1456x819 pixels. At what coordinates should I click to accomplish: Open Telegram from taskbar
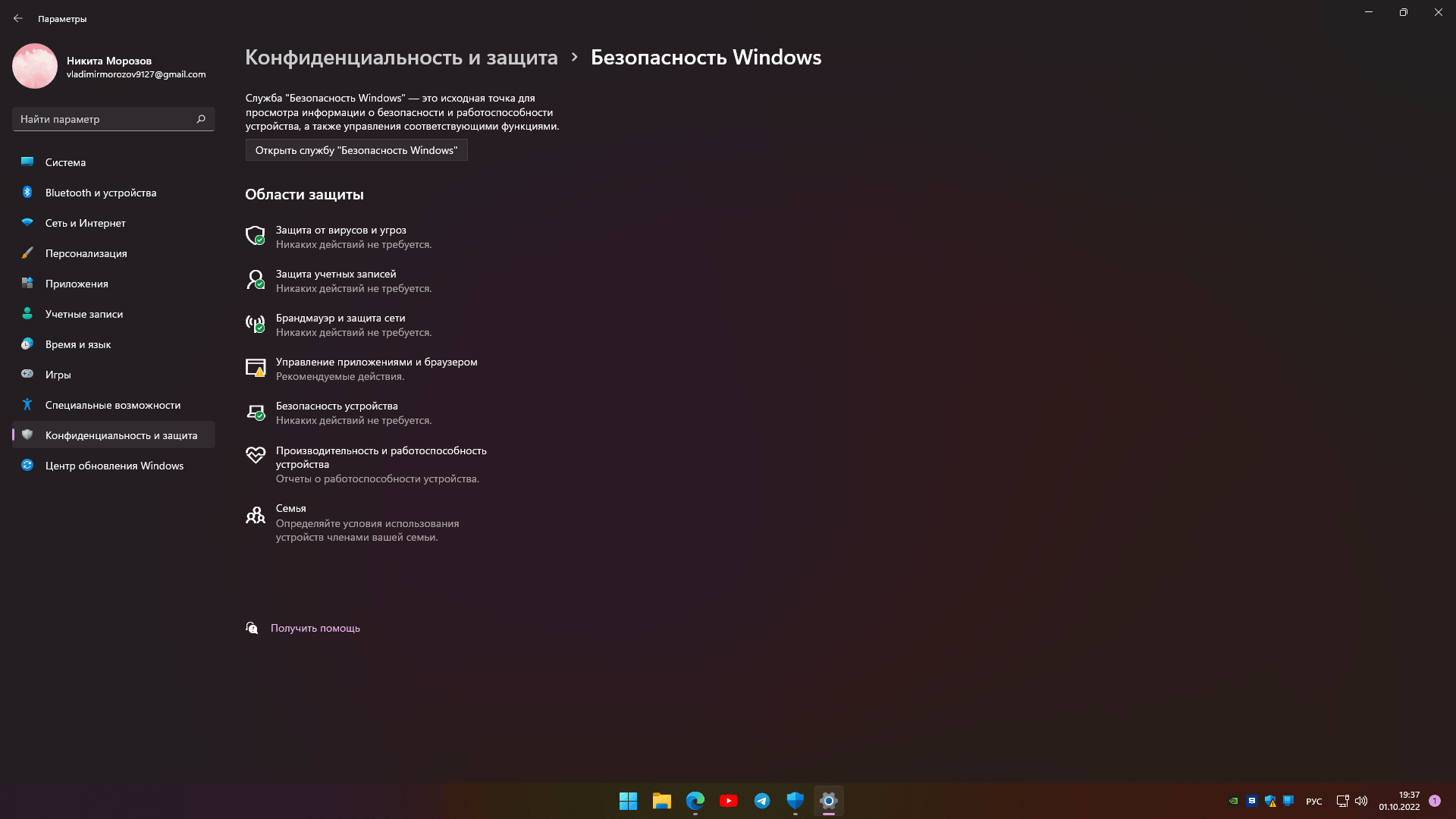point(761,801)
